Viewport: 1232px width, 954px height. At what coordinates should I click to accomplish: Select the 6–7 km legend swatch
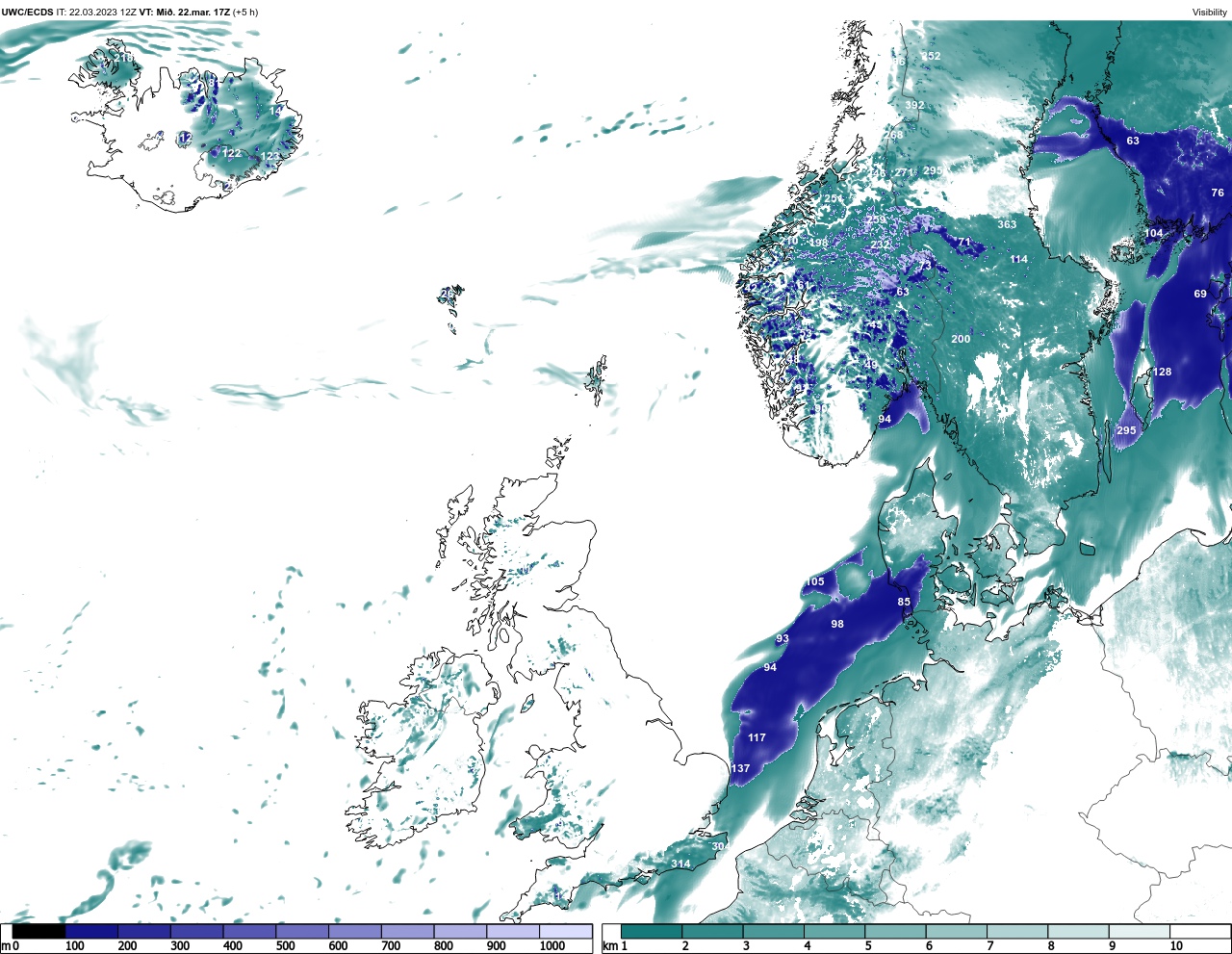[956, 931]
